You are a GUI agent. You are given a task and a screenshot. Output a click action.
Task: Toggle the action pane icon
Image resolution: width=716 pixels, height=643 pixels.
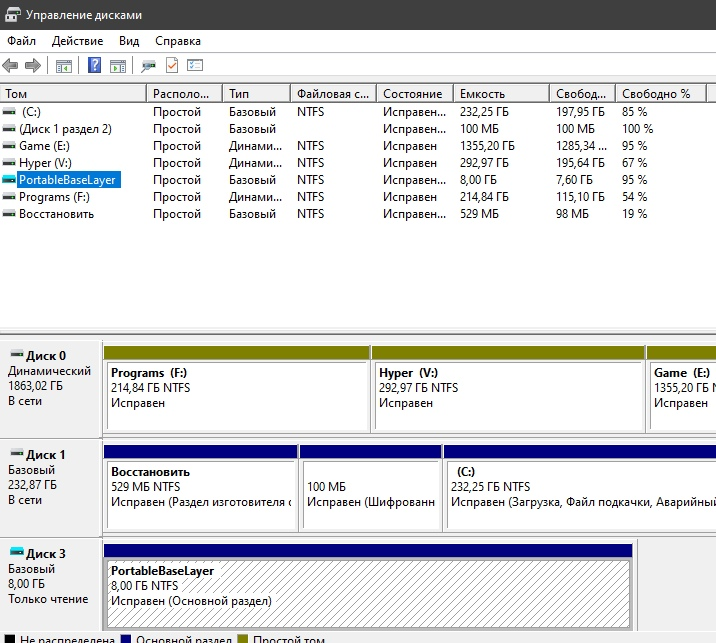[118, 66]
